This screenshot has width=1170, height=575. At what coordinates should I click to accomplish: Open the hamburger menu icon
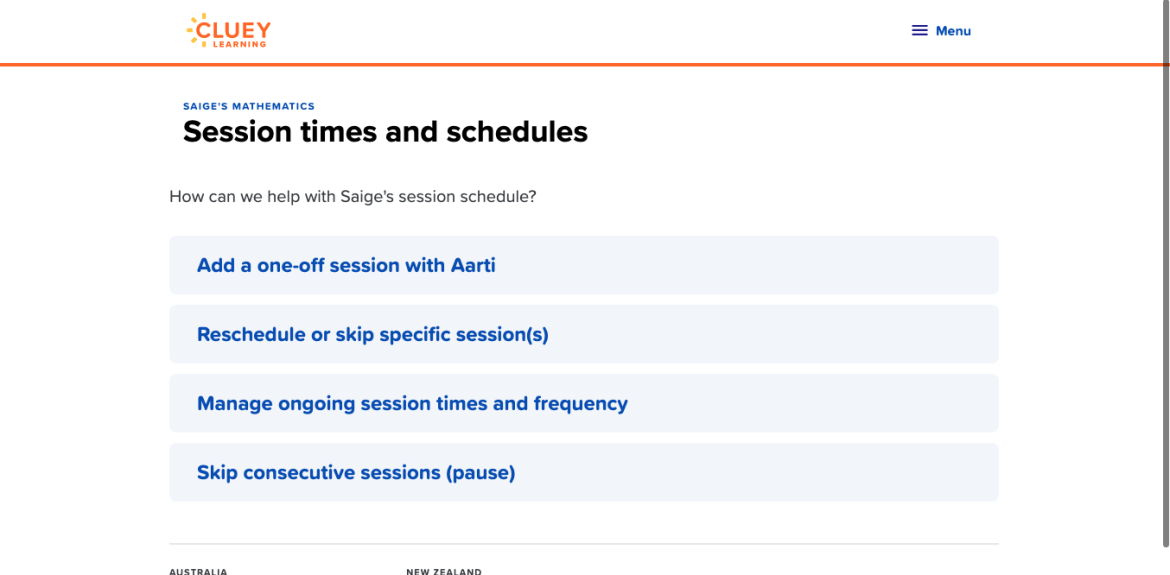tap(920, 31)
